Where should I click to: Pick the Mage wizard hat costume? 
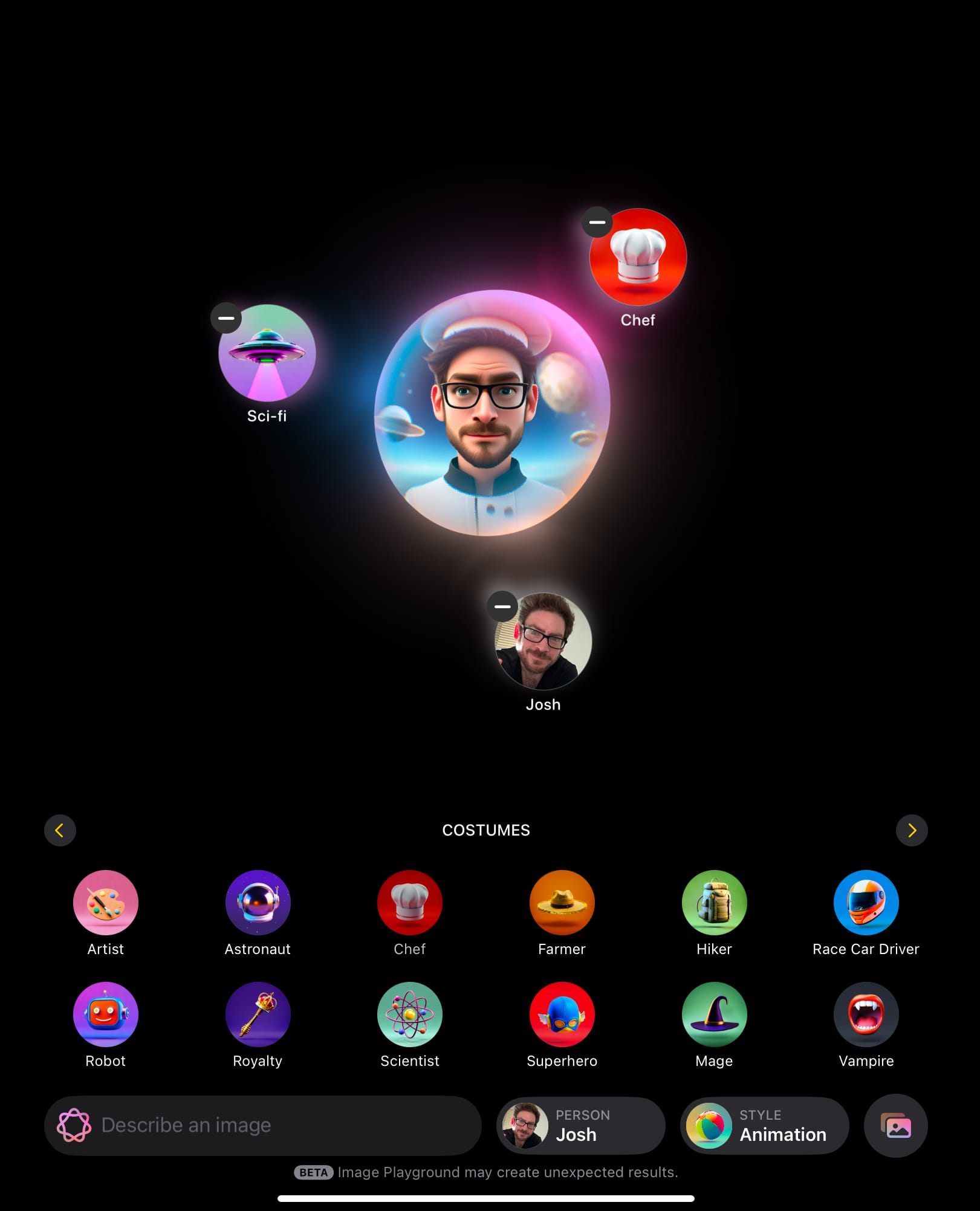714,1014
